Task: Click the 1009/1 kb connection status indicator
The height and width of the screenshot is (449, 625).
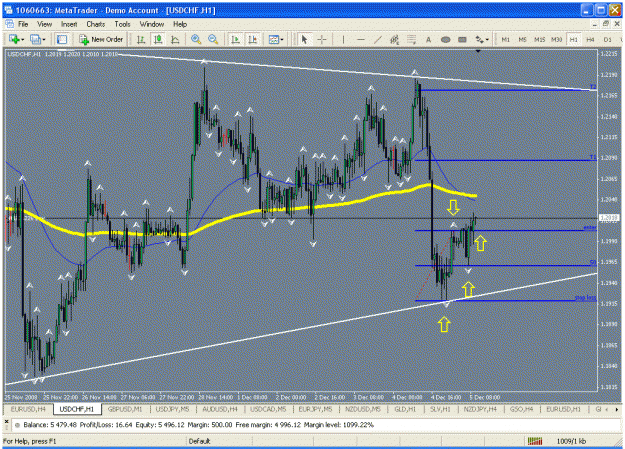Action: [571, 441]
